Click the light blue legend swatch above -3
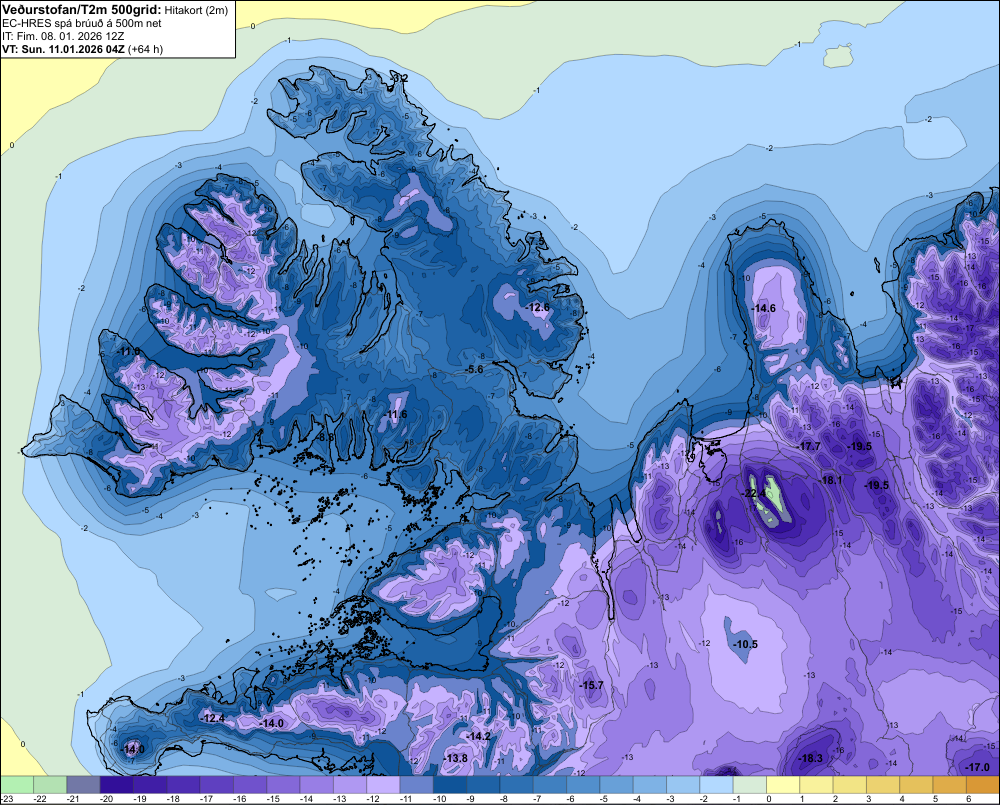Viewport: 1000px width, 805px height. tap(683, 785)
